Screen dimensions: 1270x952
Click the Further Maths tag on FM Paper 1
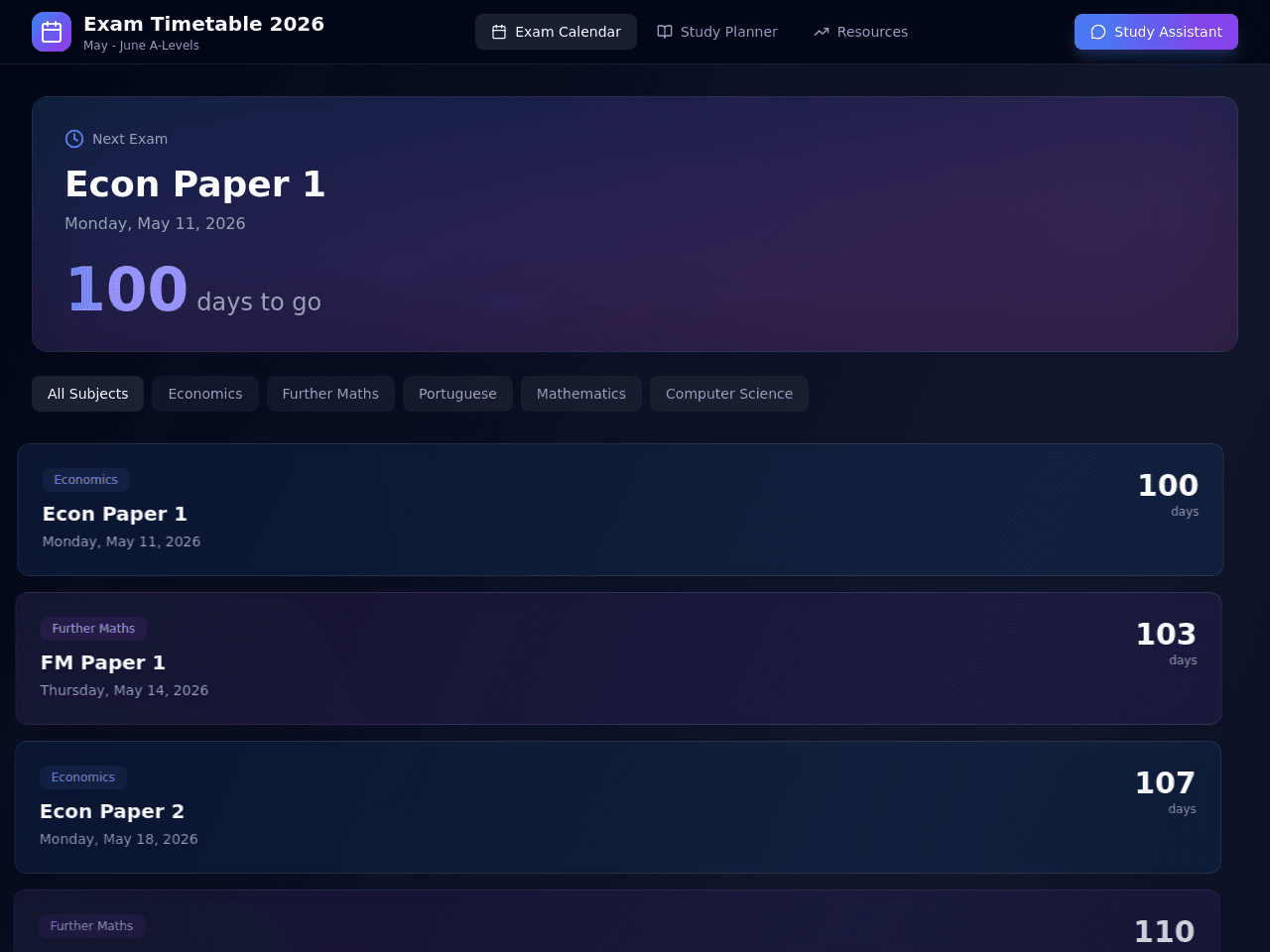(x=93, y=629)
